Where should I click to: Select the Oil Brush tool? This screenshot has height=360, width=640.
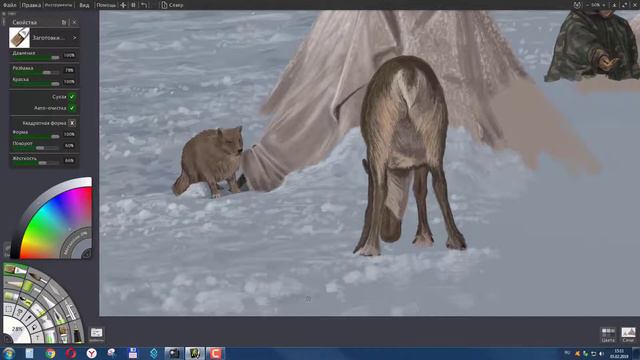tap(15, 269)
